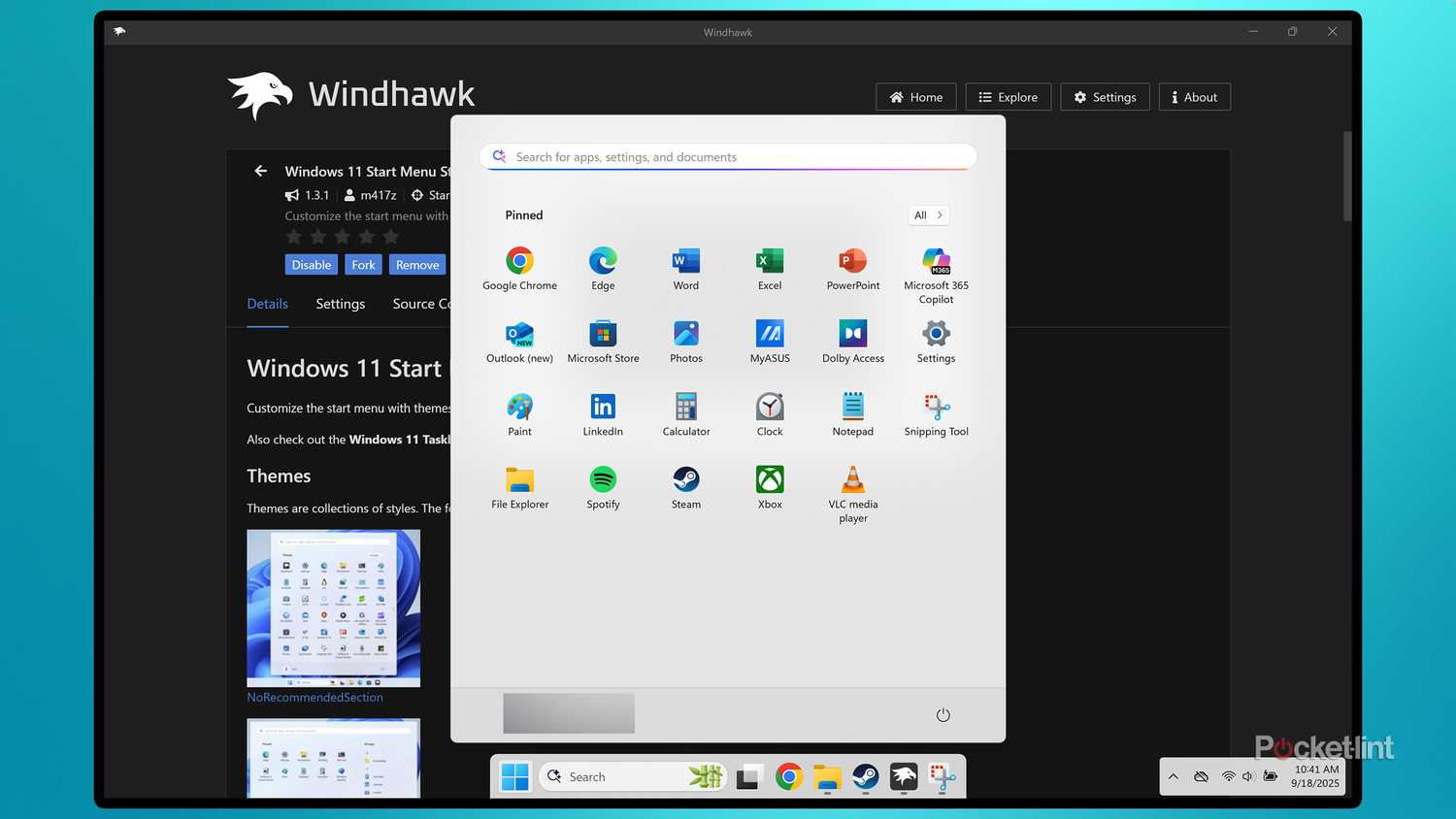Open Wi-Fi network tray icon
1456x819 pixels.
[x=1229, y=776]
